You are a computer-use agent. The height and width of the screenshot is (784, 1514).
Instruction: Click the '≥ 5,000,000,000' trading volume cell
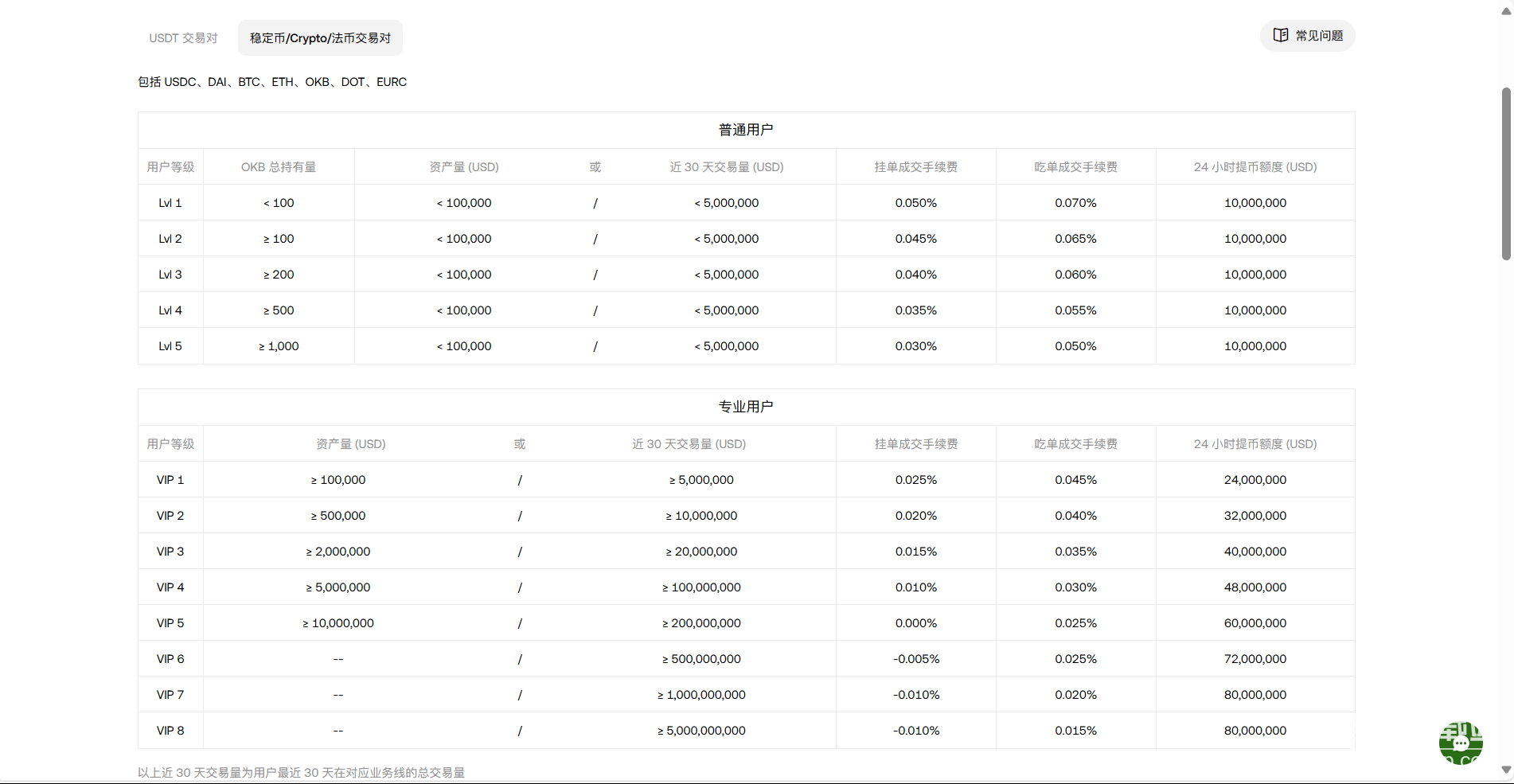point(701,731)
